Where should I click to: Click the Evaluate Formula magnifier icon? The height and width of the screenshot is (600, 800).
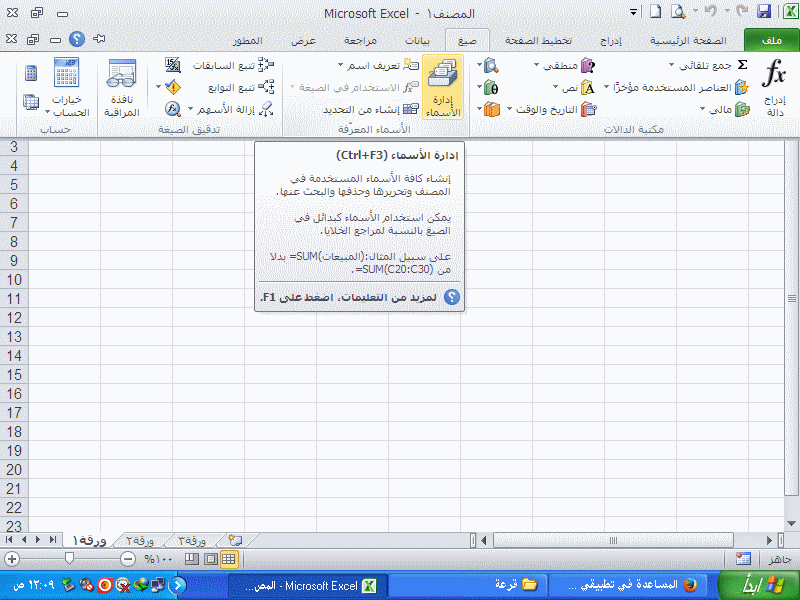(173, 109)
